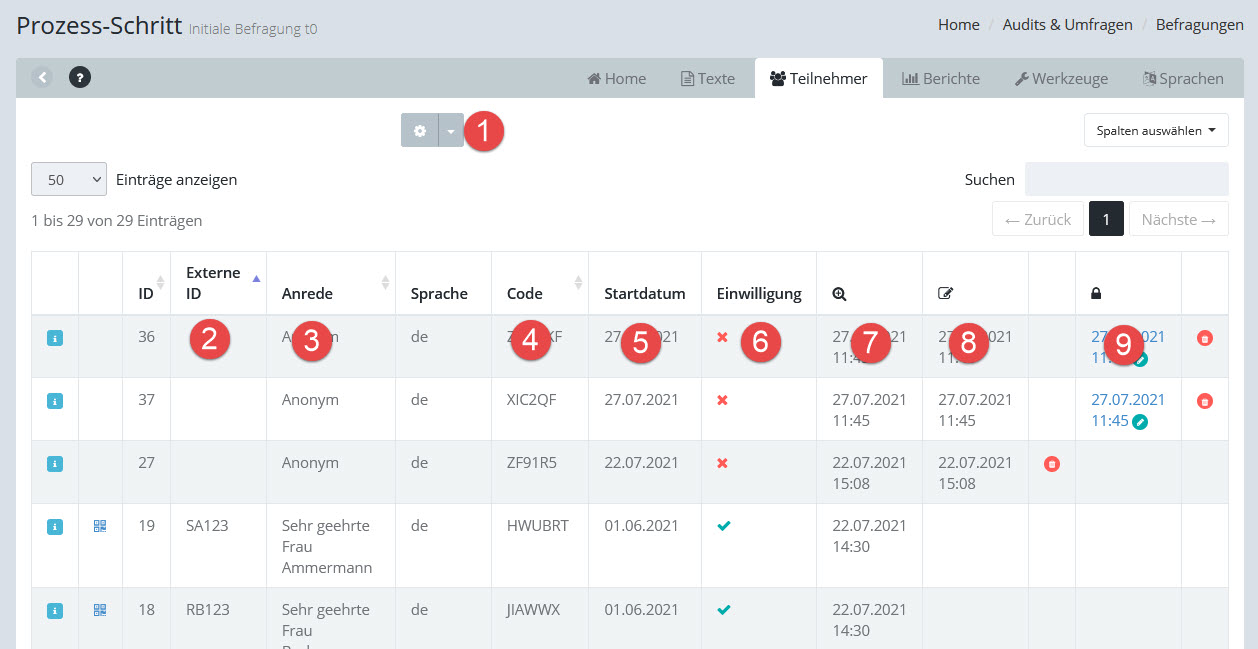Open the help question mark icon
Image resolution: width=1258 pixels, height=649 pixels.
click(x=80, y=77)
